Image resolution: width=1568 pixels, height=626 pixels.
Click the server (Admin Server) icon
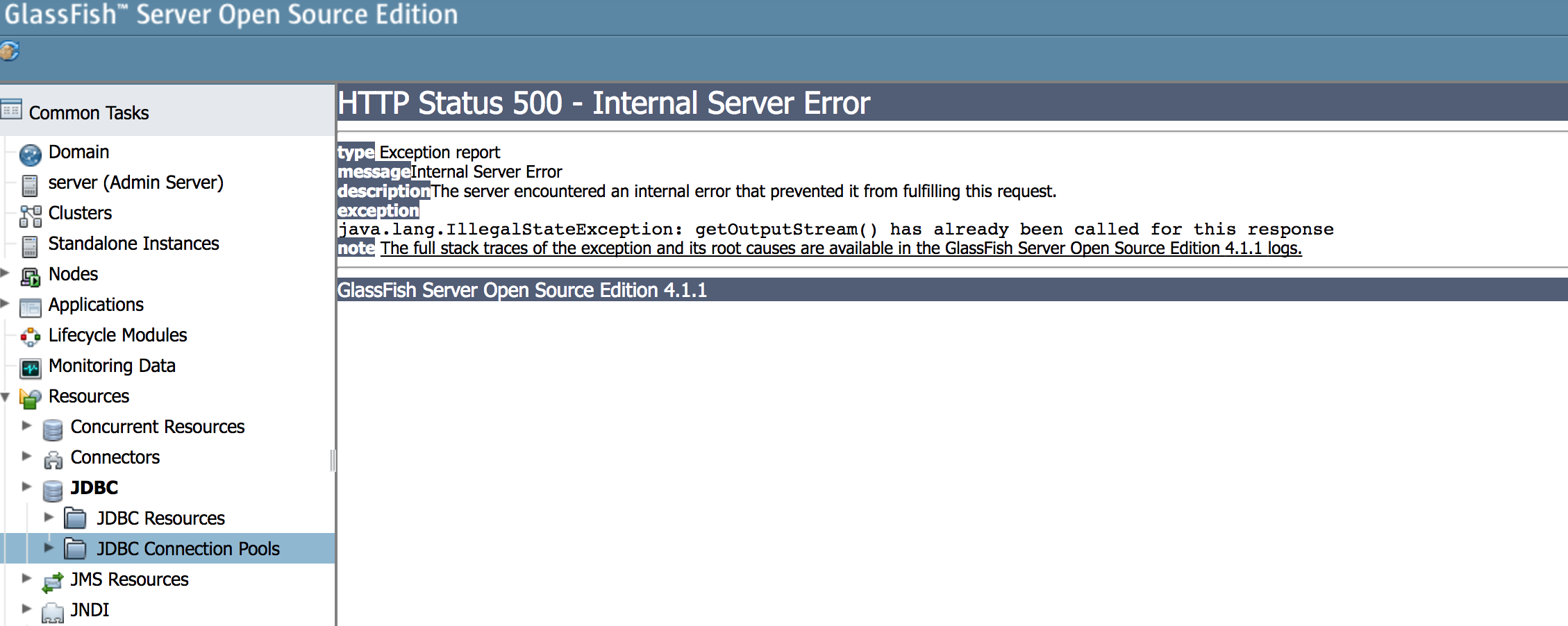[30, 185]
